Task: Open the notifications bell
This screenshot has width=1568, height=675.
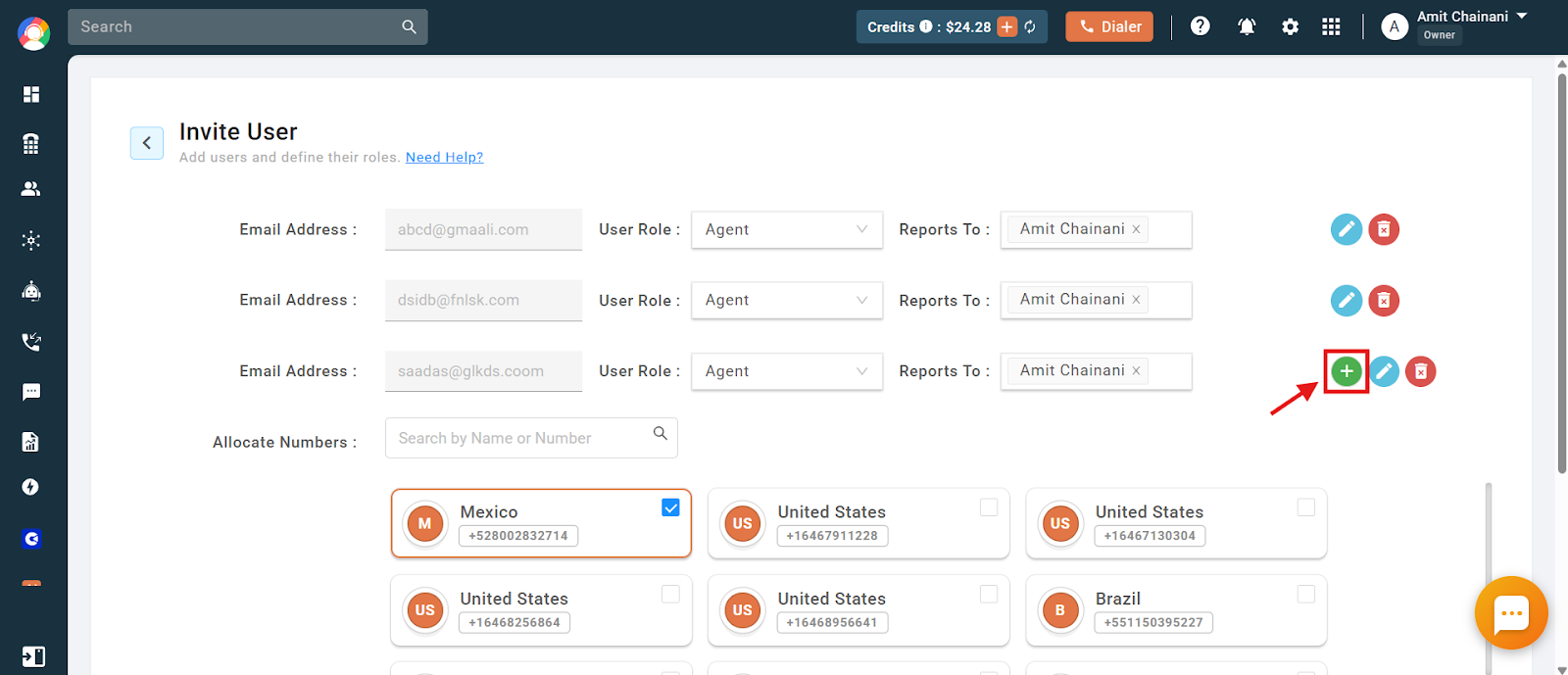Action: pos(1247,26)
